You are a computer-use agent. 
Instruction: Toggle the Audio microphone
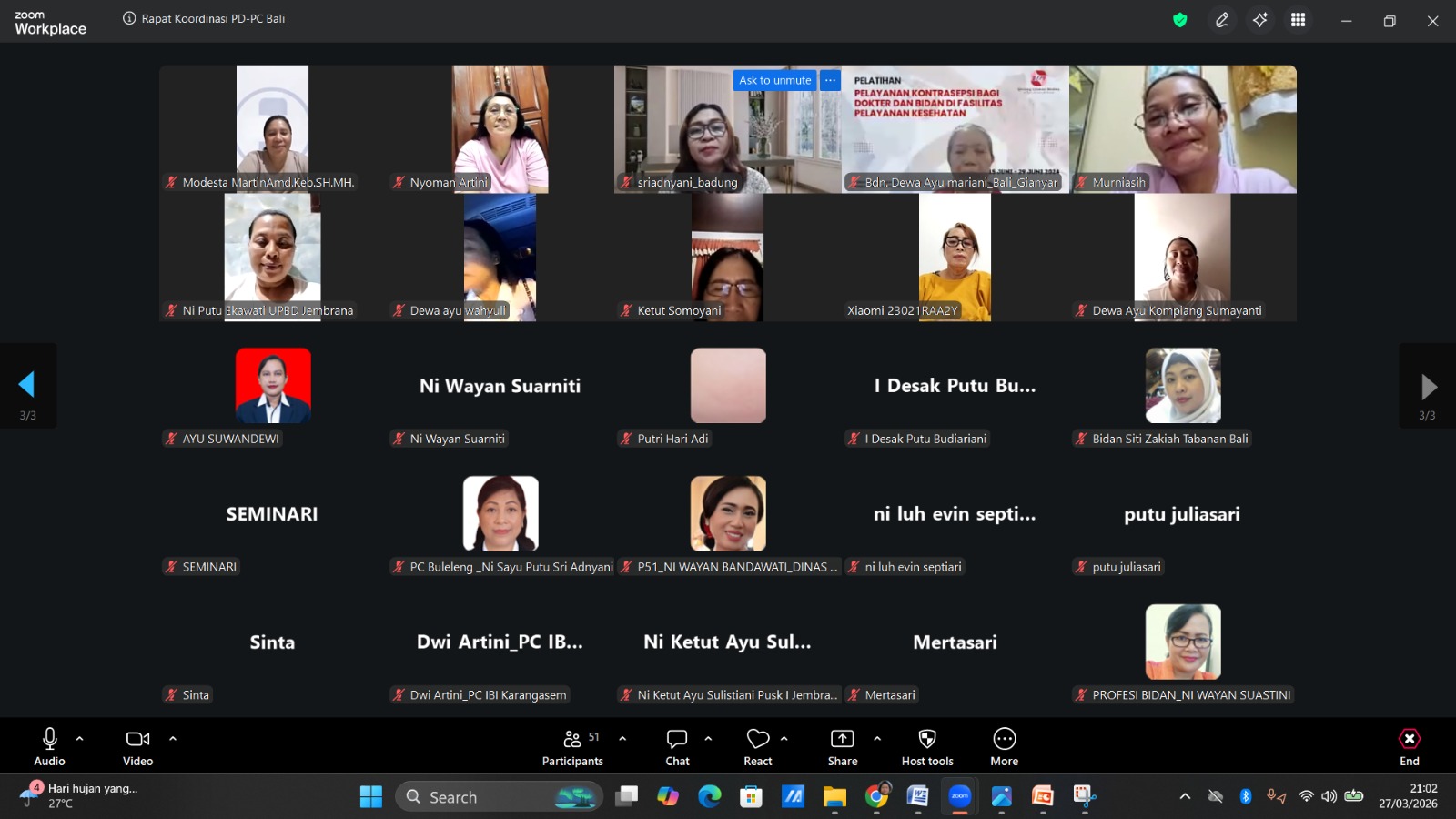tap(50, 746)
